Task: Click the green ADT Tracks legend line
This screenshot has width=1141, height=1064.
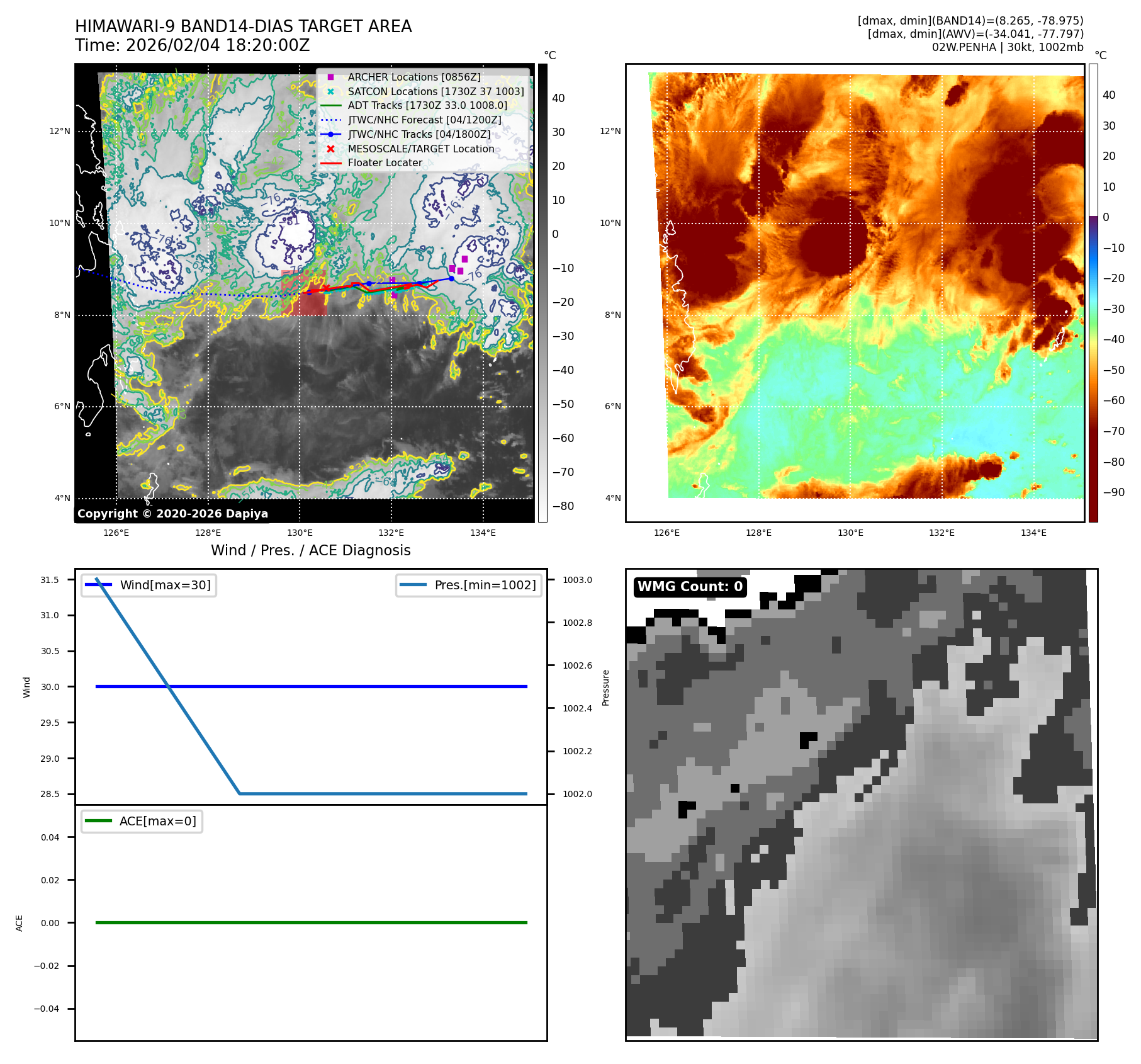Action: [x=330, y=106]
